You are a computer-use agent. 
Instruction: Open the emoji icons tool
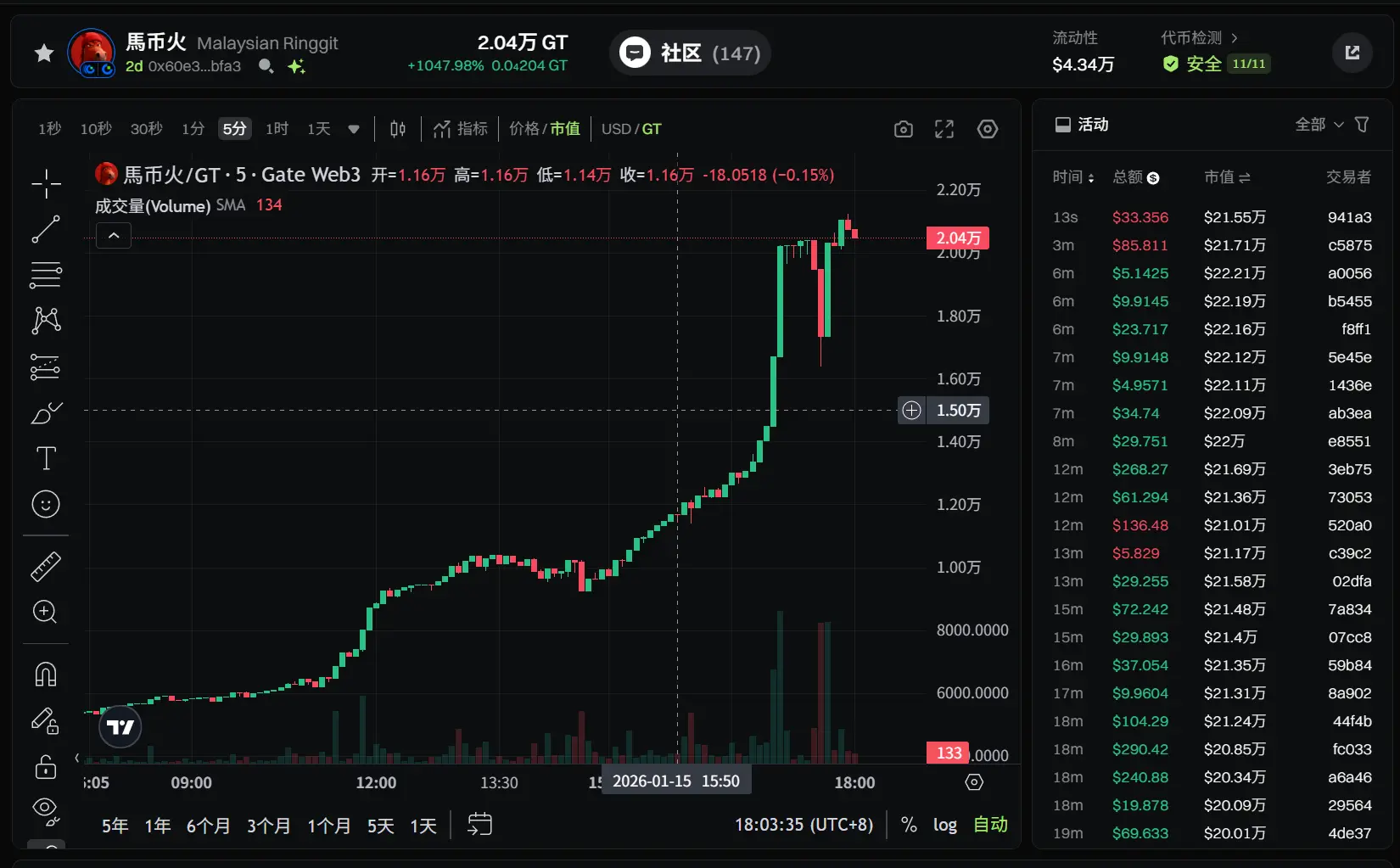[x=46, y=504]
